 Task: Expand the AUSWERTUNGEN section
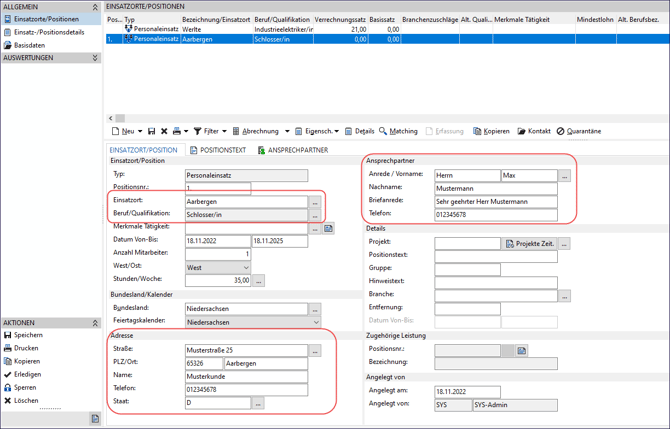[x=95, y=58]
